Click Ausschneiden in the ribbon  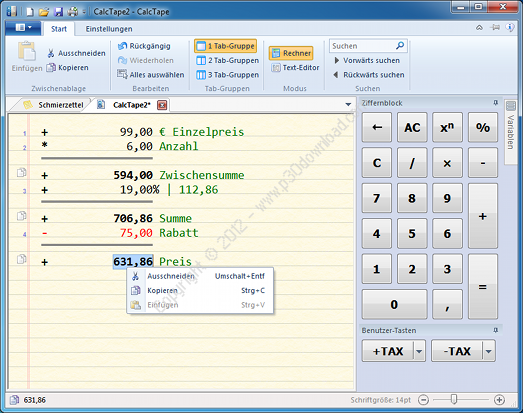tap(76, 53)
